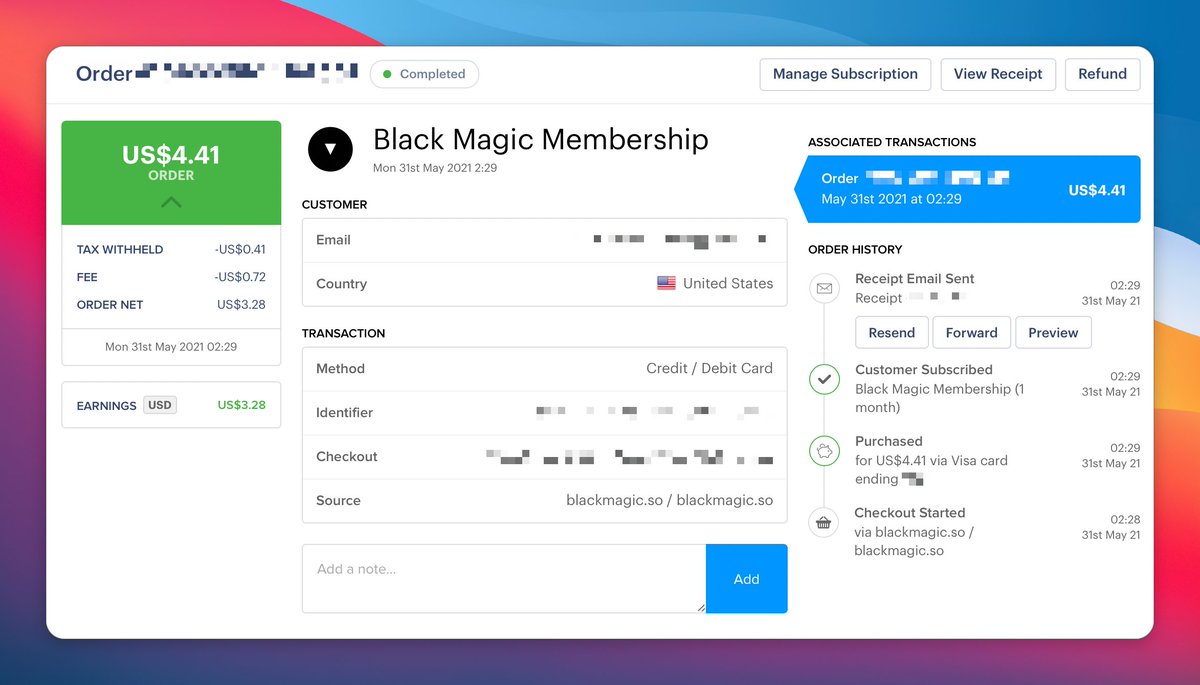Click the Customer Subscribed history entry title

[924, 369]
